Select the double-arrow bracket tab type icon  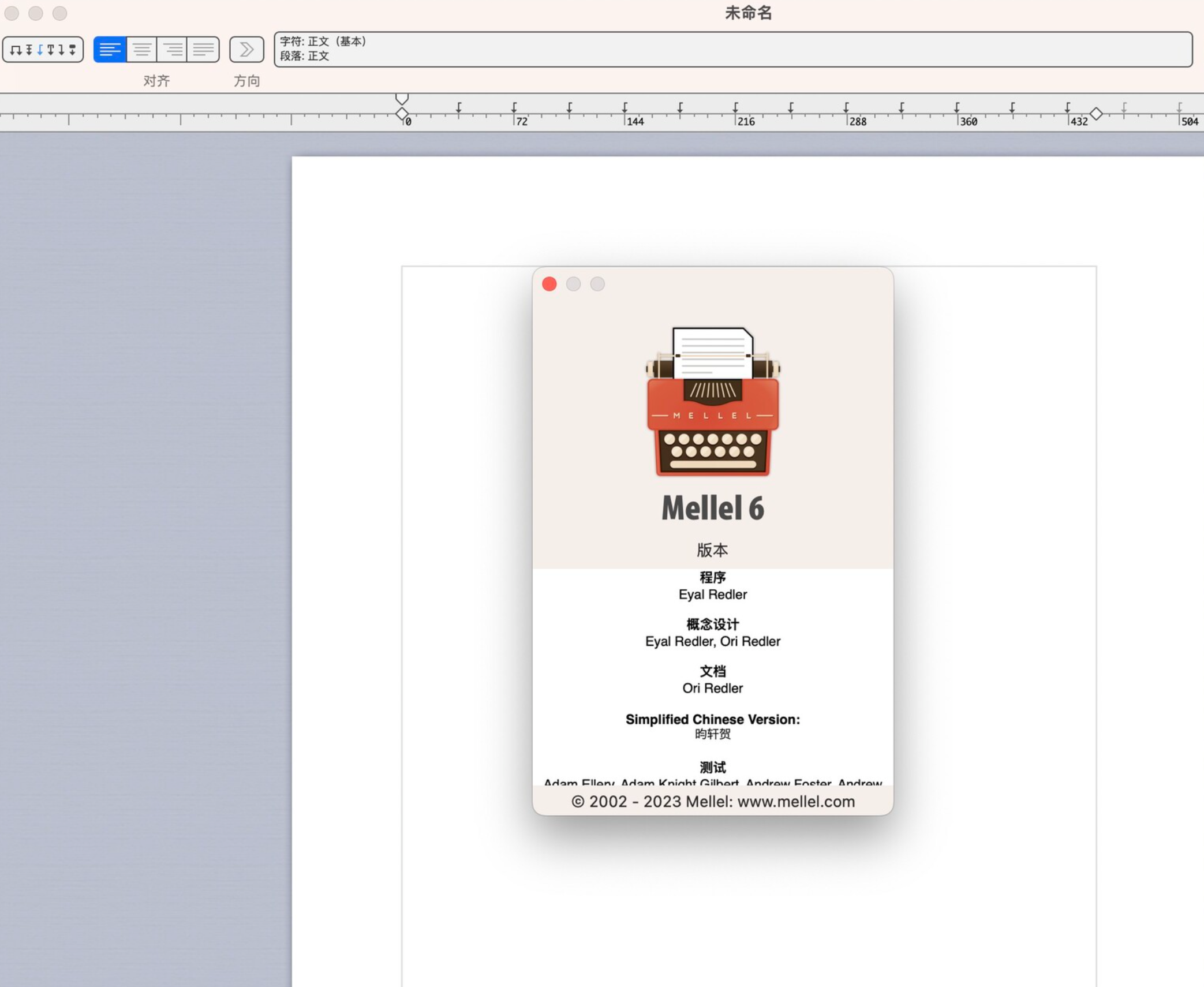(16, 50)
